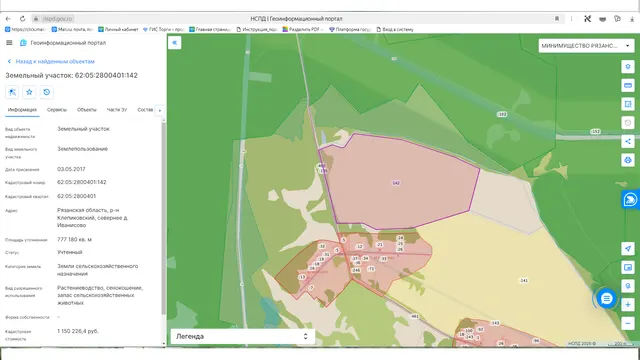Click parcel label 461 on the map
This screenshot has height=360, width=640.
pos(415,316)
